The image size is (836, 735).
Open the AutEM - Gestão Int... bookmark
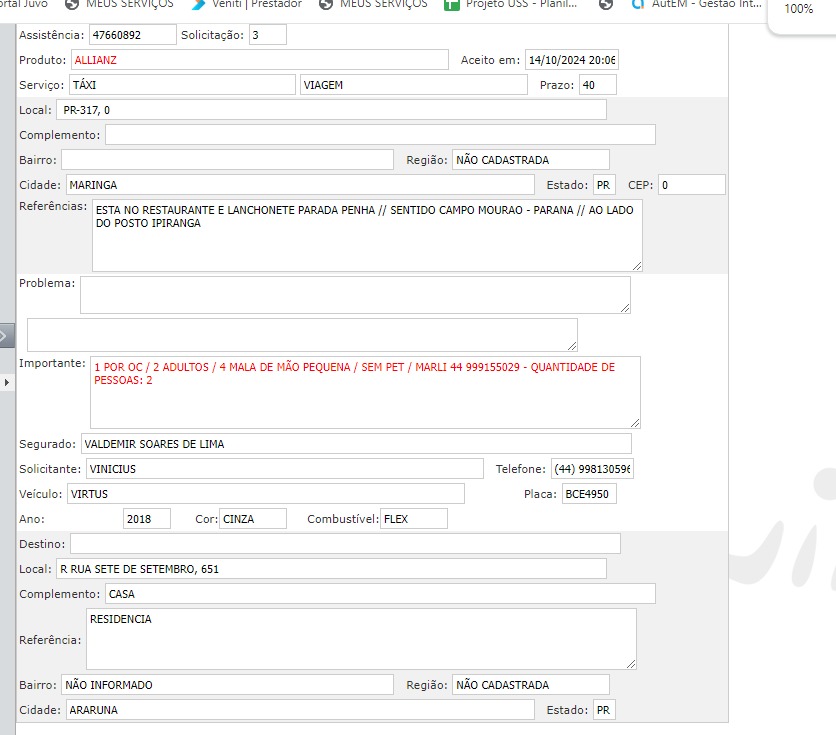(696, 4)
